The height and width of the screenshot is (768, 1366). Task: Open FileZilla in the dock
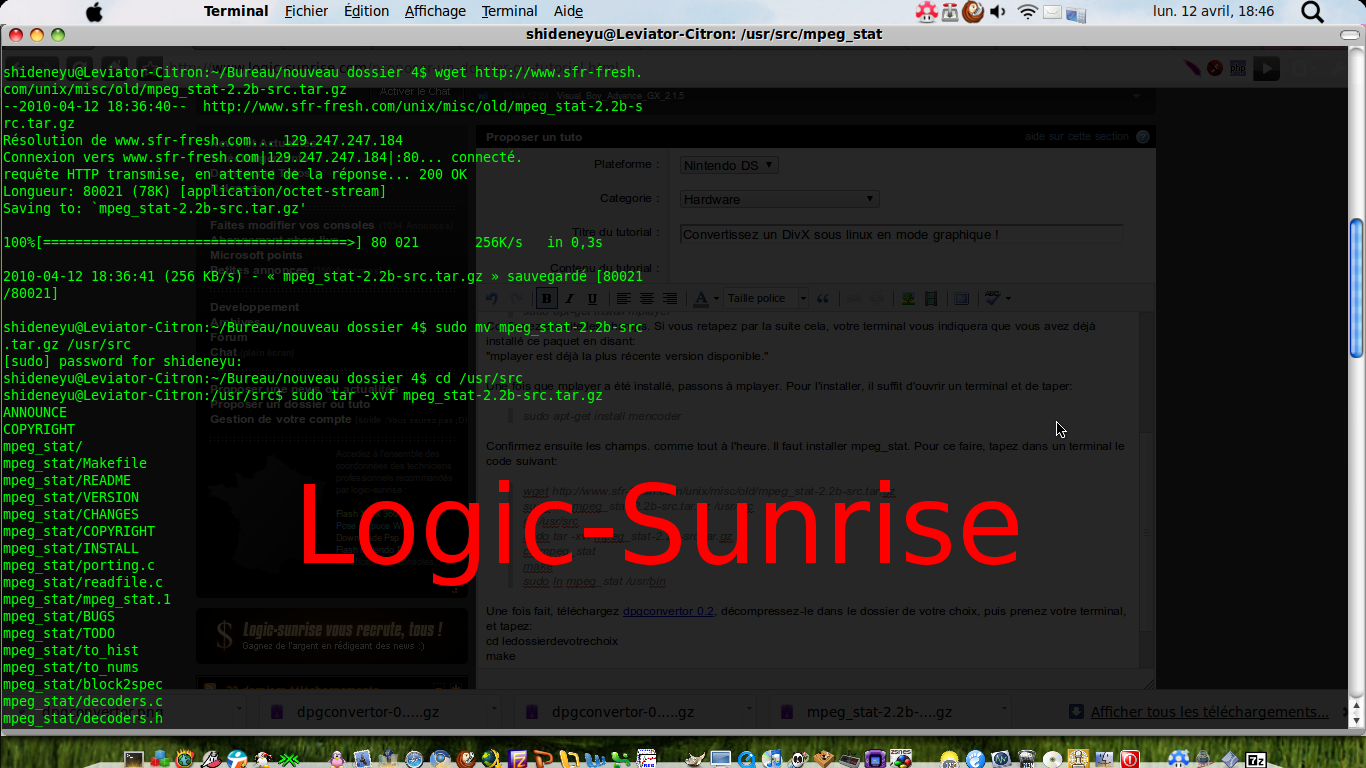[517, 758]
